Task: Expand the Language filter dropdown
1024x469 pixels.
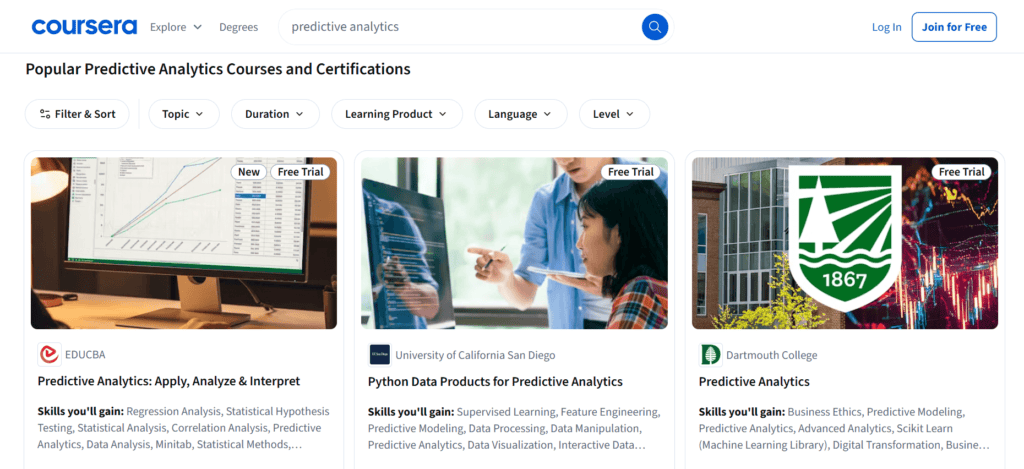Action: click(520, 114)
